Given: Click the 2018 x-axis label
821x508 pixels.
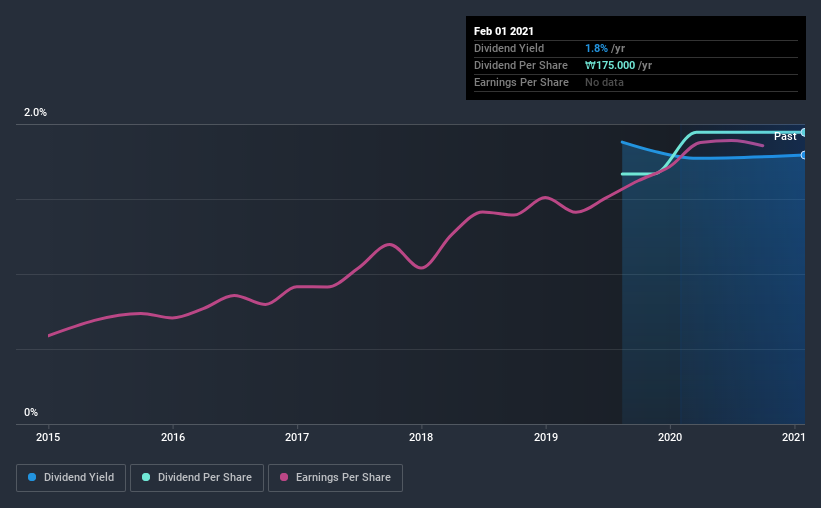Looking at the screenshot, I should (421, 437).
